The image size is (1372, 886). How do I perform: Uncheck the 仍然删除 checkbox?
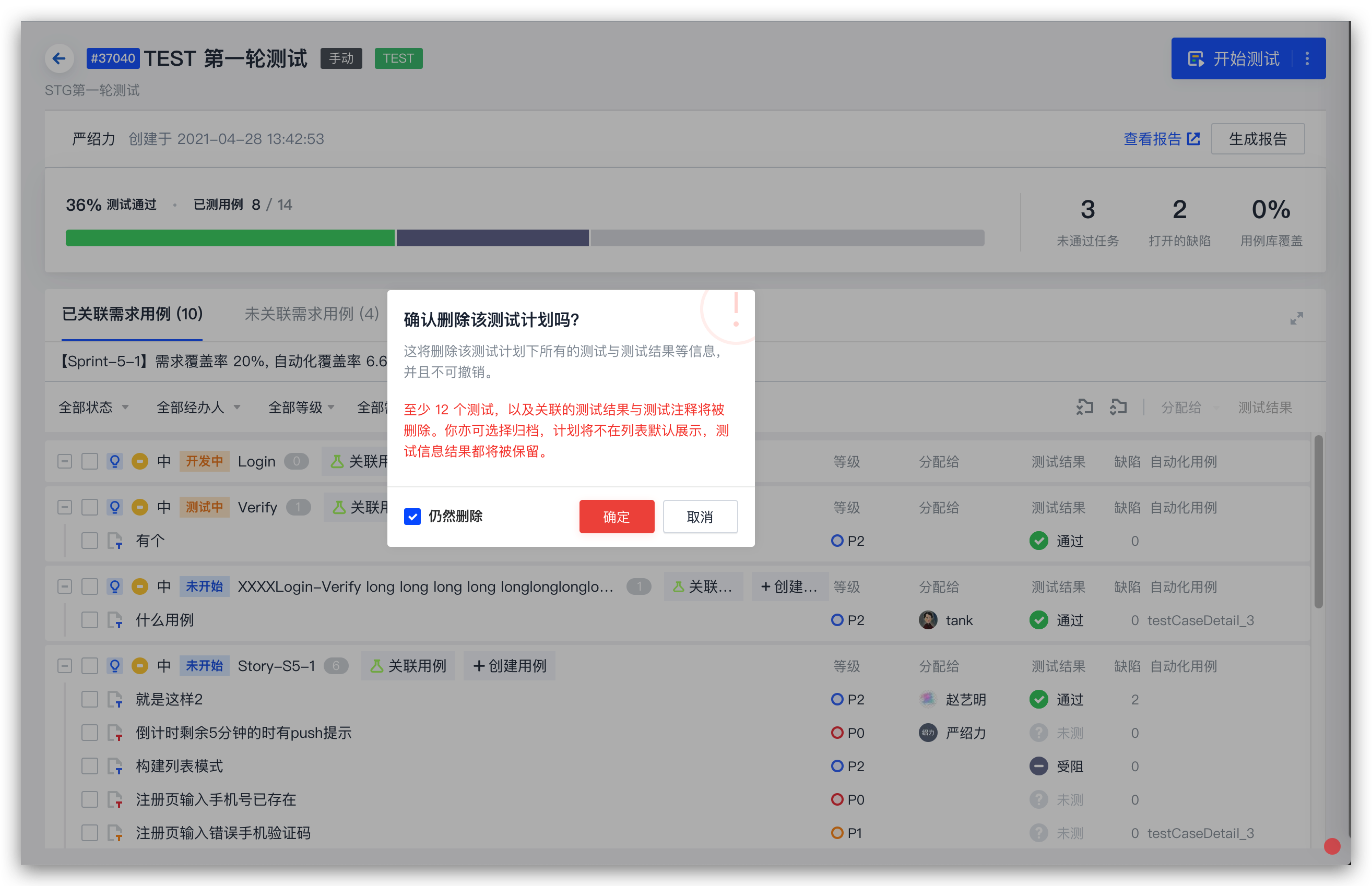412,517
